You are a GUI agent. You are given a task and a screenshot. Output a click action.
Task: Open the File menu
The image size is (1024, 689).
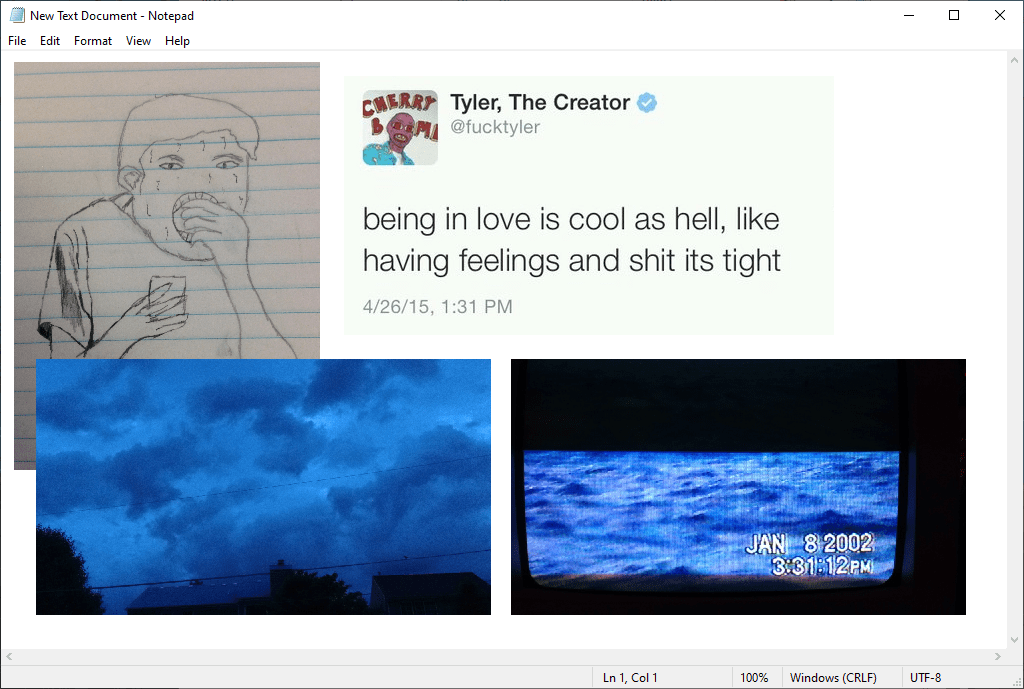point(17,40)
